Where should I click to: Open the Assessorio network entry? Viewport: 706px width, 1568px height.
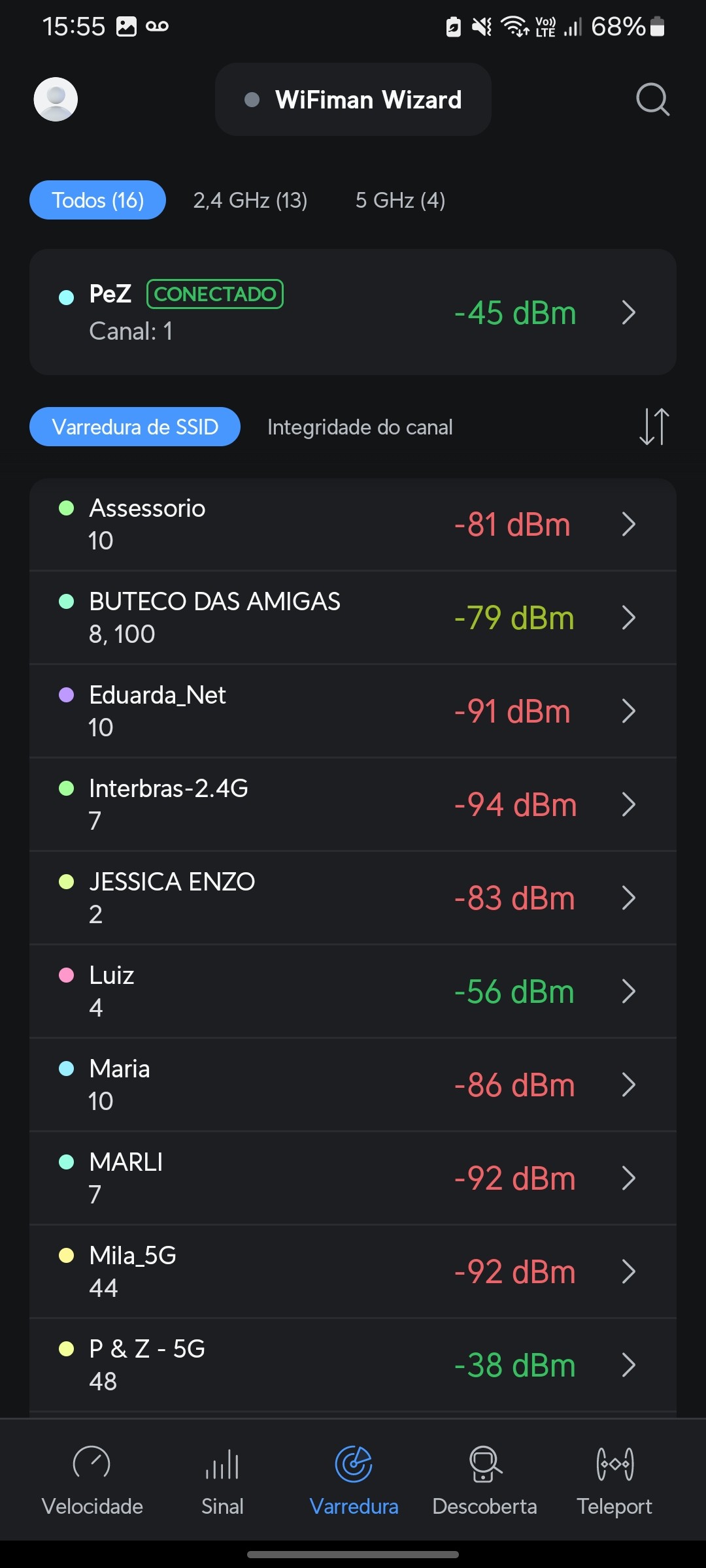click(261, 524)
